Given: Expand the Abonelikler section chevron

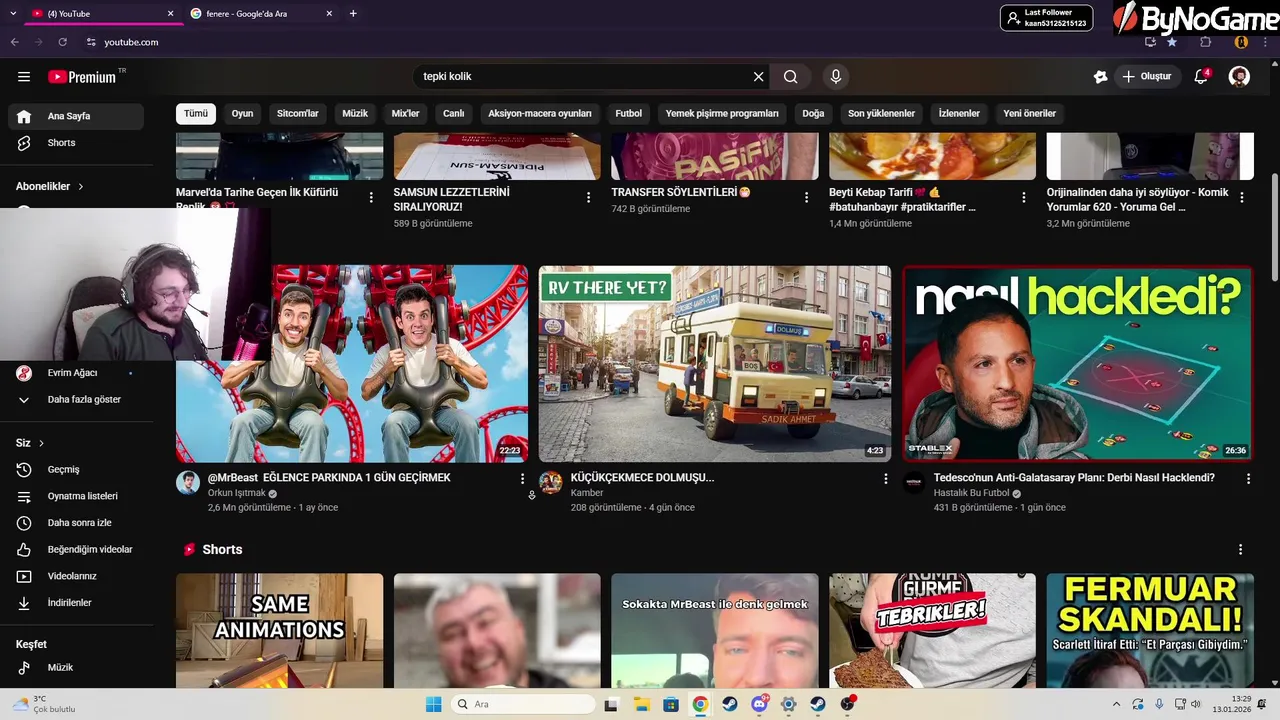Looking at the screenshot, I should point(81,187).
